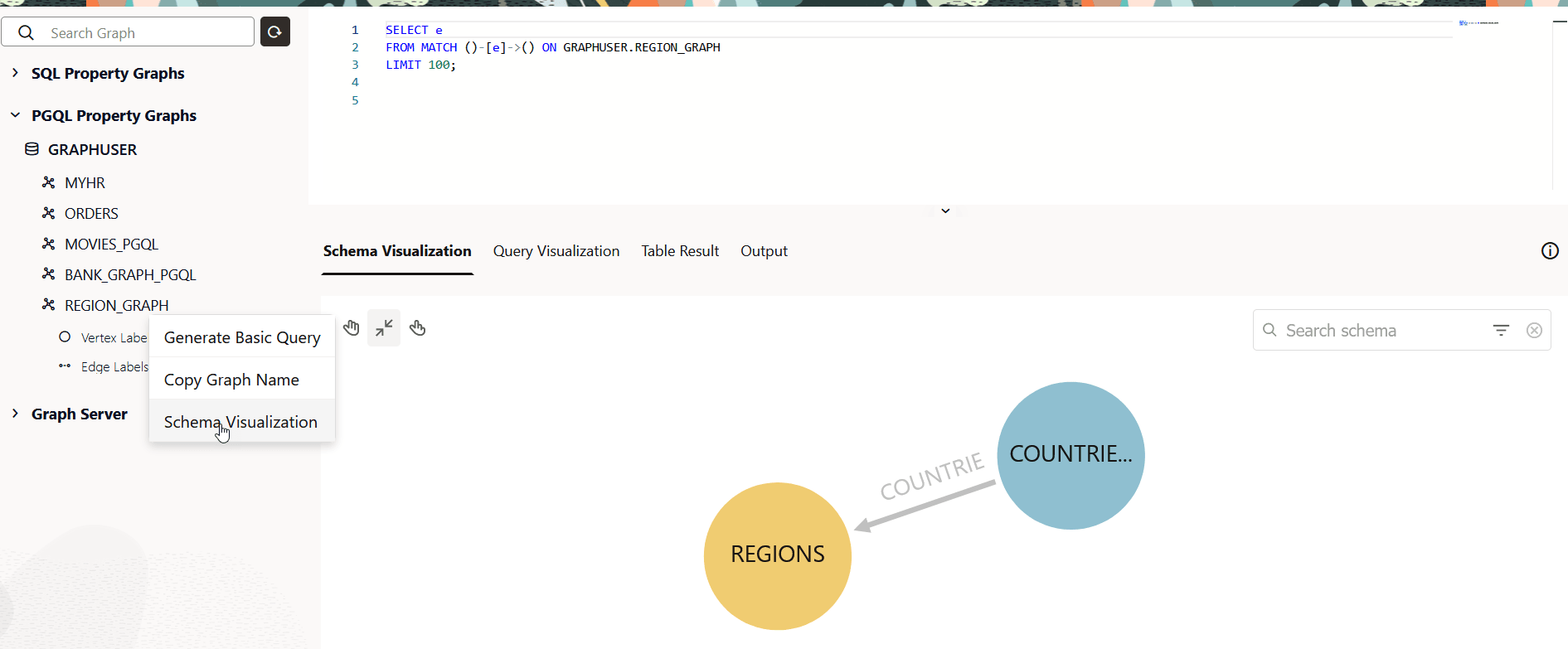The height and width of the screenshot is (649, 1568).
Task: Click the SELECT e line in query editor
Action: [414, 30]
